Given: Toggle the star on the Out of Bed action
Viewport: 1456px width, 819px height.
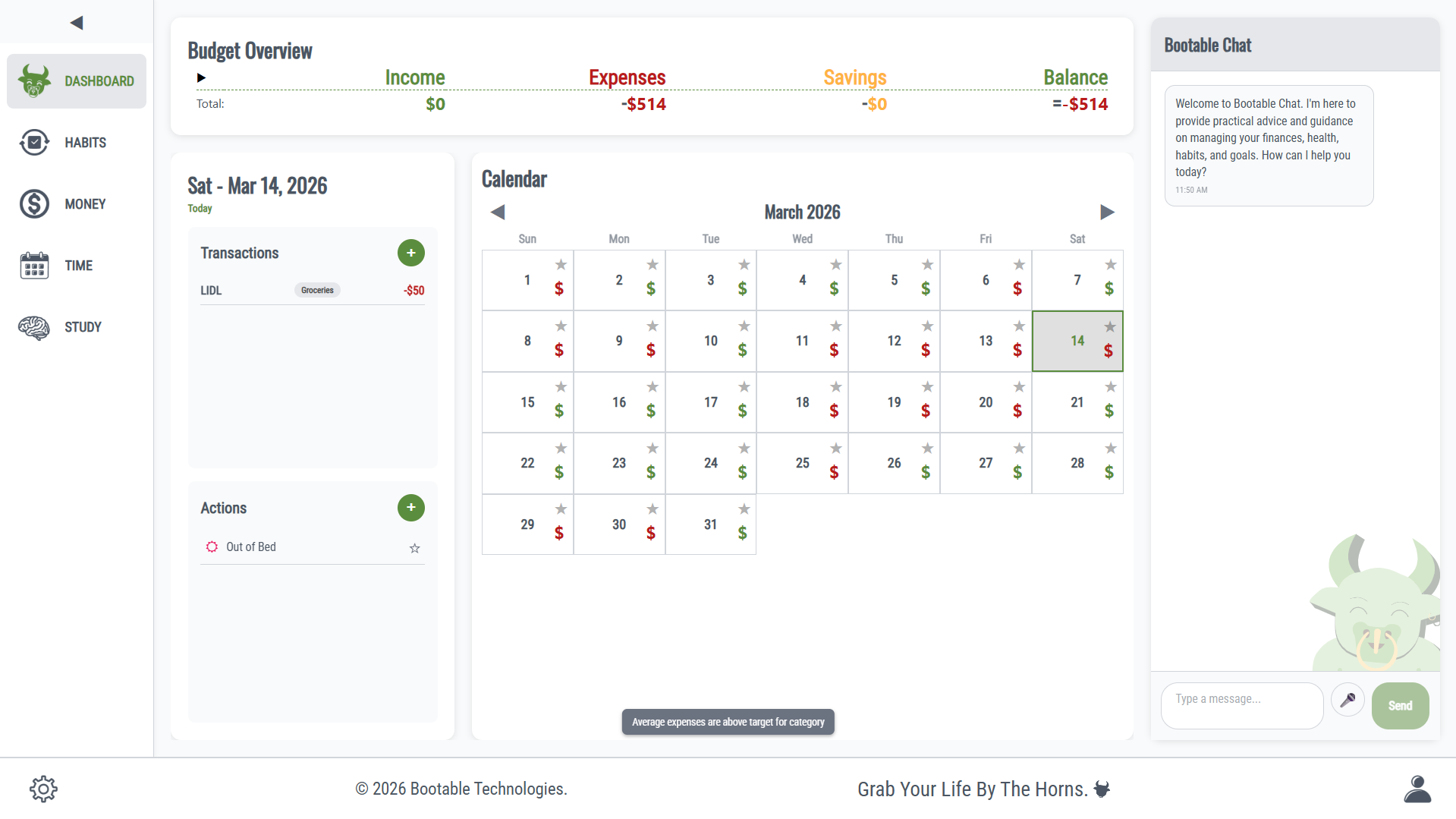Looking at the screenshot, I should click(x=414, y=547).
